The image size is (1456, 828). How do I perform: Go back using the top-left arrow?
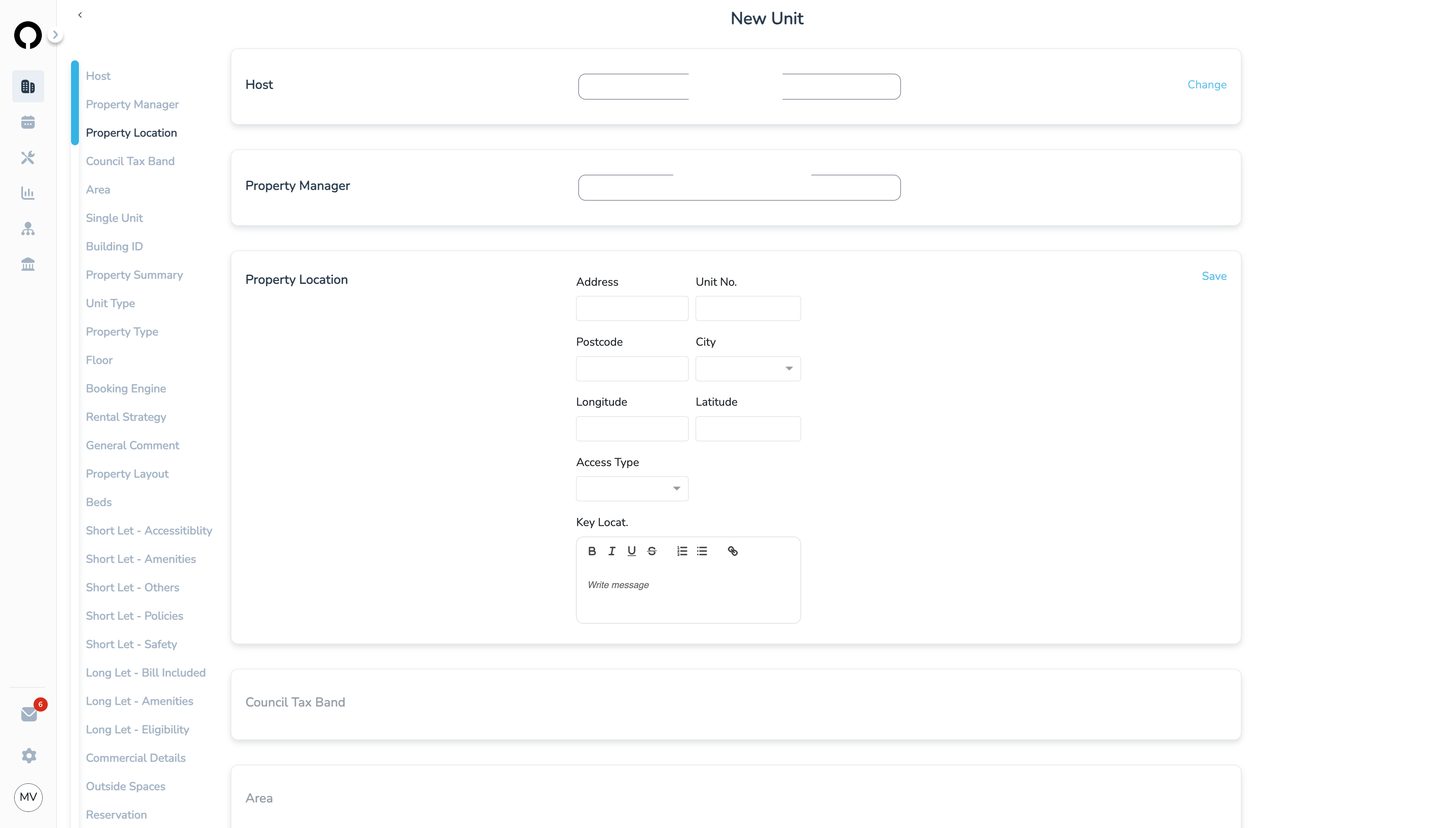point(80,15)
